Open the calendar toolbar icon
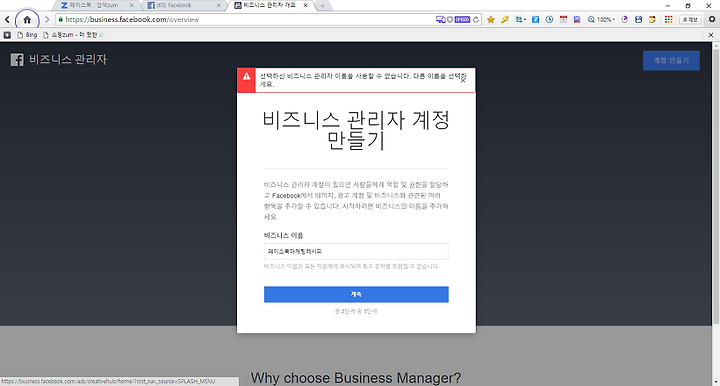The width and height of the screenshot is (720, 386). 563,19
